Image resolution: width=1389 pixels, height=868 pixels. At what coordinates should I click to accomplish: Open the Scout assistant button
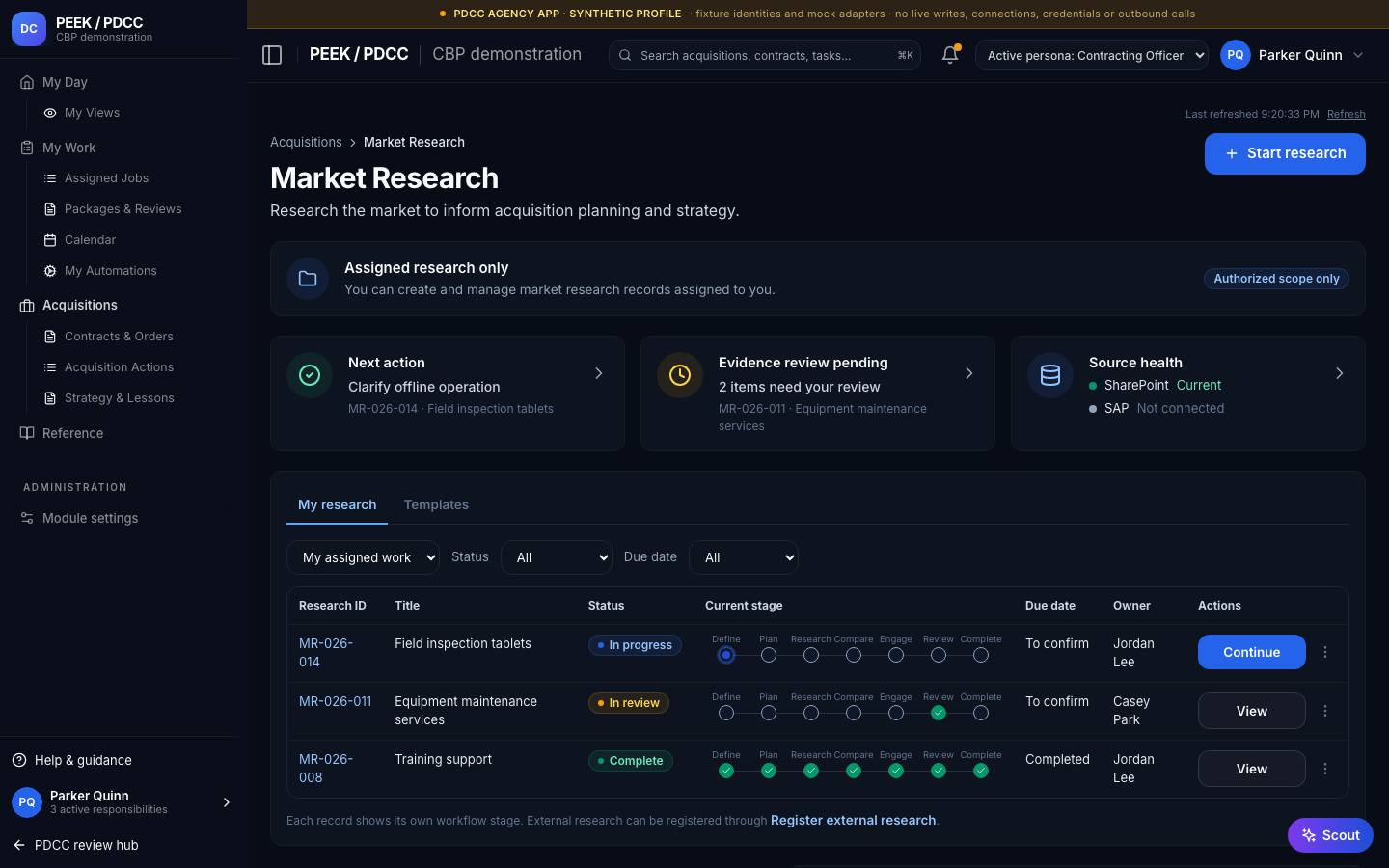point(1330,835)
